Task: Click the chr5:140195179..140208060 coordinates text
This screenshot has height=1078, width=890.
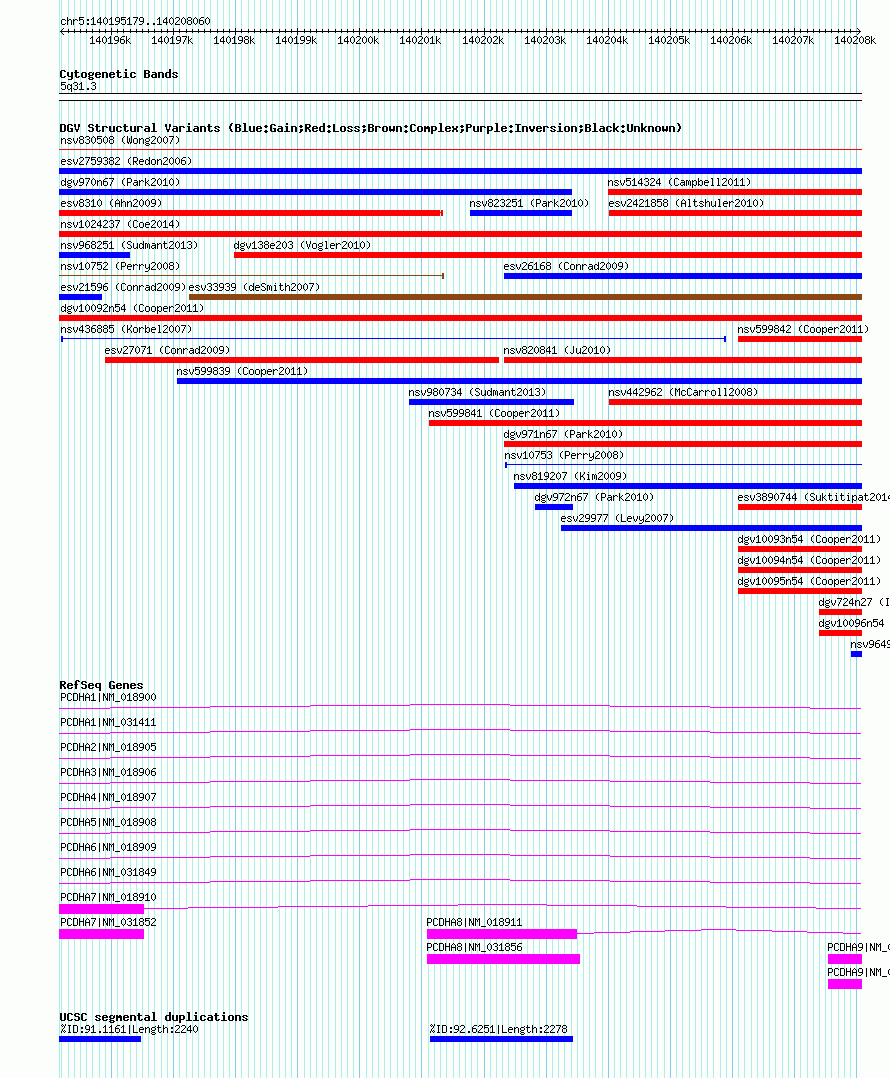Action: [135, 21]
